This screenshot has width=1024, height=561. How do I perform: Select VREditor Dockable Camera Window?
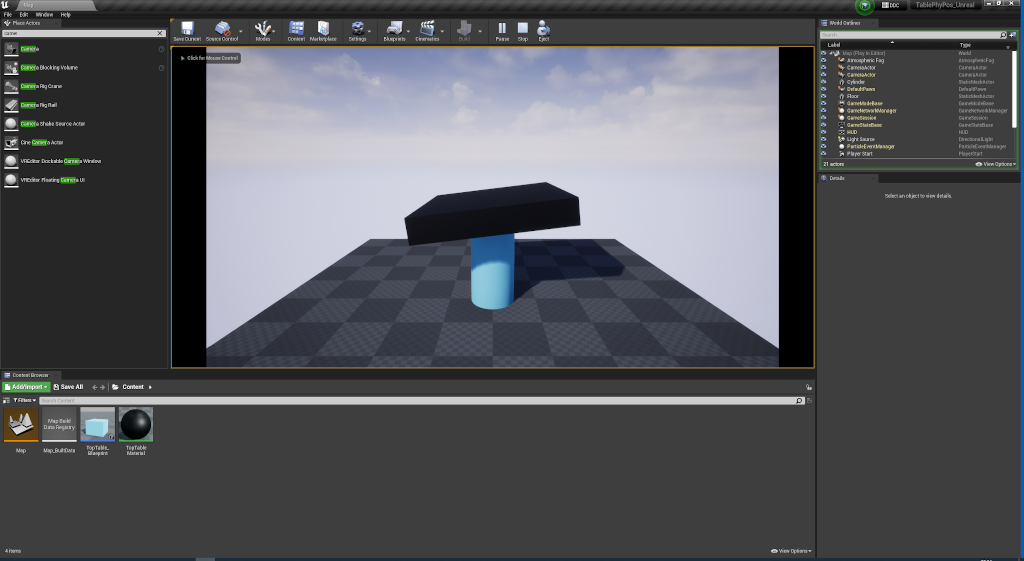pyautogui.click(x=84, y=161)
